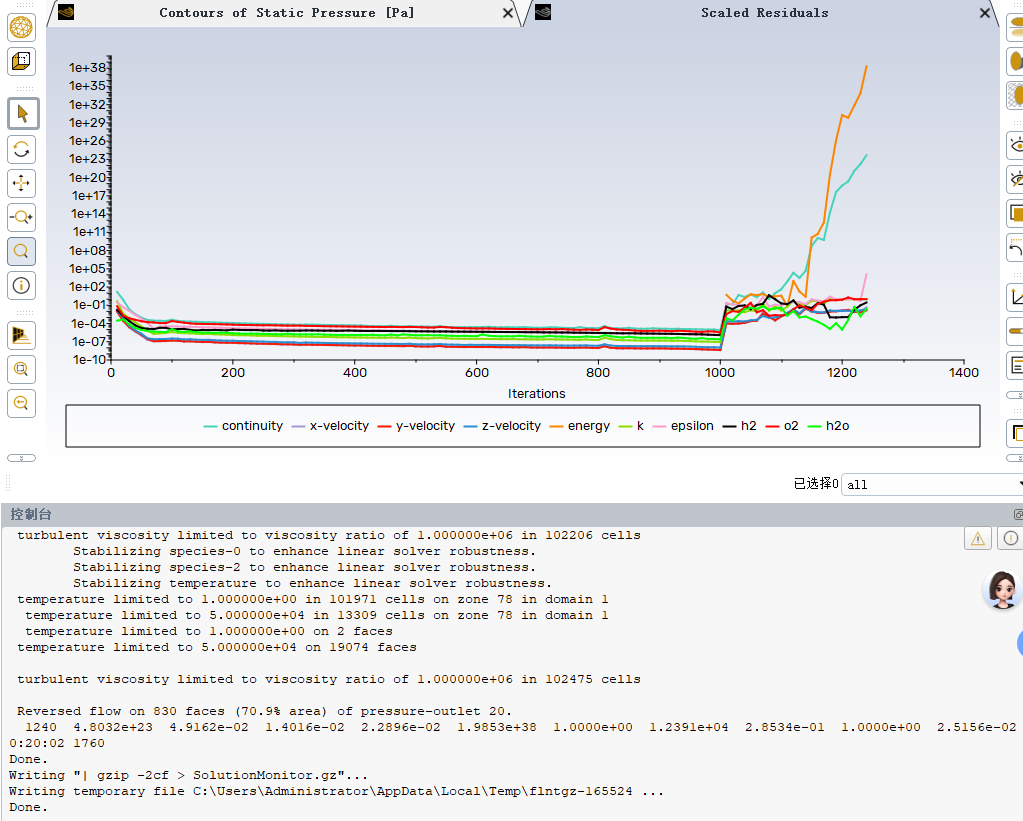Click the fit to window icon
The height and width of the screenshot is (821, 1023).
pyautogui.click(x=21, y=369)
